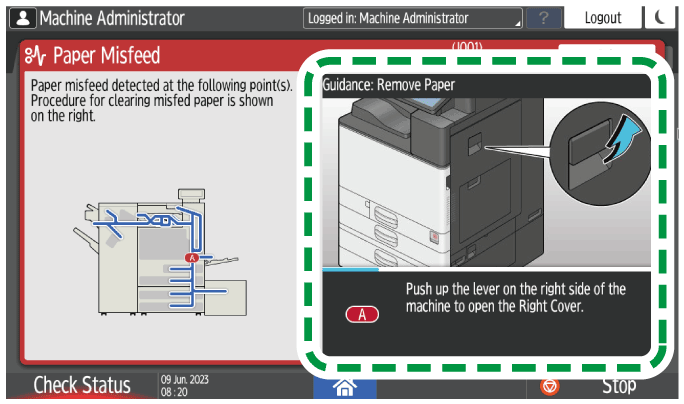
Task: Tap the '09 Jun. 2023 08:20' date display
Action: tap(185, 386)
